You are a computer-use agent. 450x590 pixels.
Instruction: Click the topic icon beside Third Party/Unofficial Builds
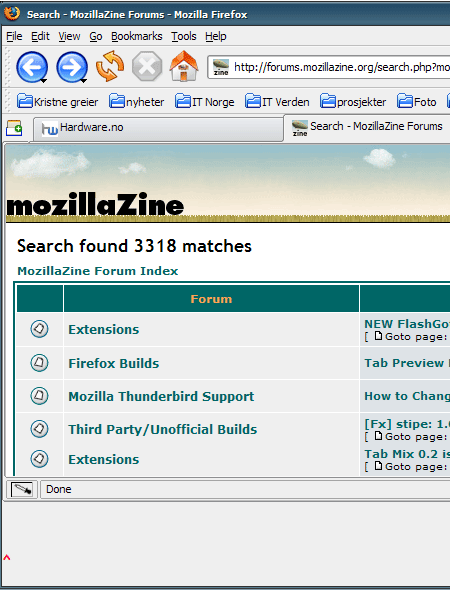tap(40, 429)
